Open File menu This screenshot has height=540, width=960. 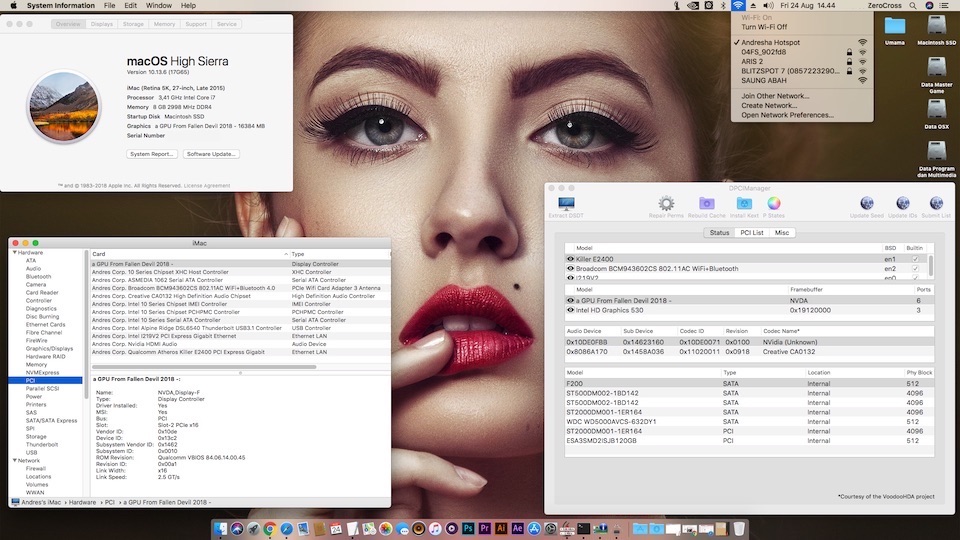110,6
